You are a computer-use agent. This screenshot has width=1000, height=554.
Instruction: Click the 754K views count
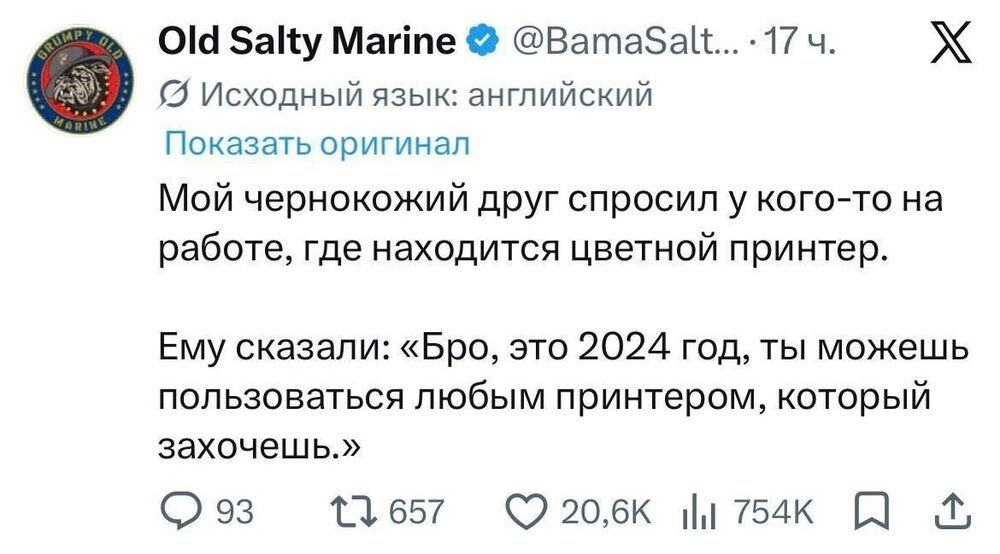tap(774, 512)
